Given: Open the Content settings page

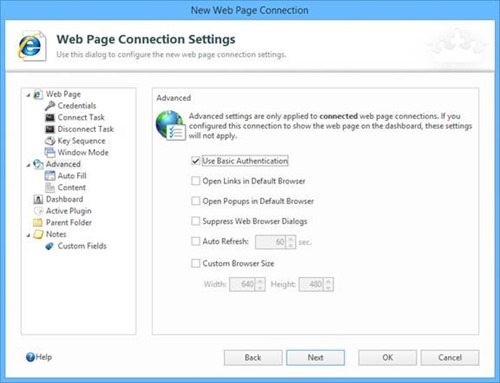Looking at the screenshot, I should (x=72, y=188).
